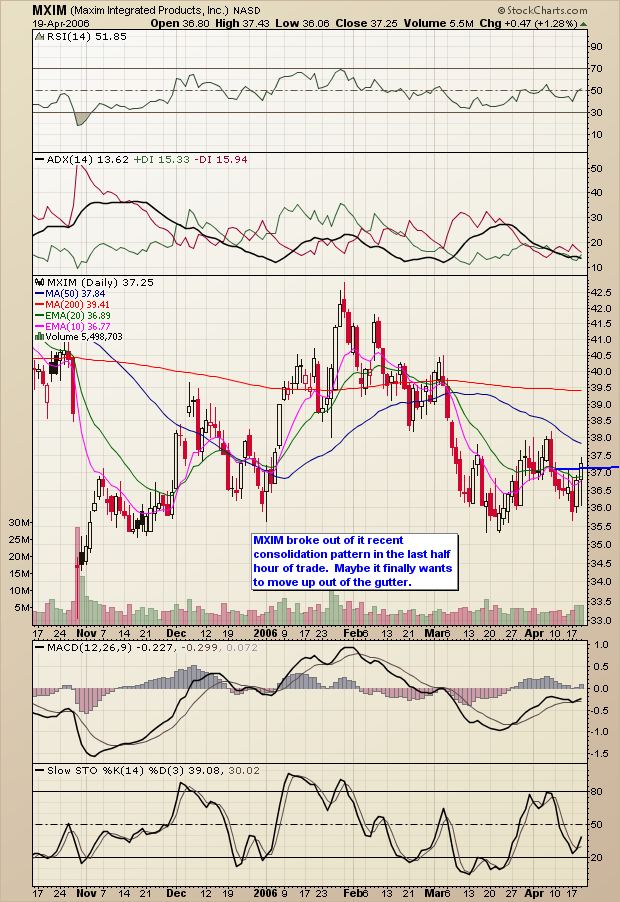Click the blue MXIM breakout annotation box

pos(355,561)
